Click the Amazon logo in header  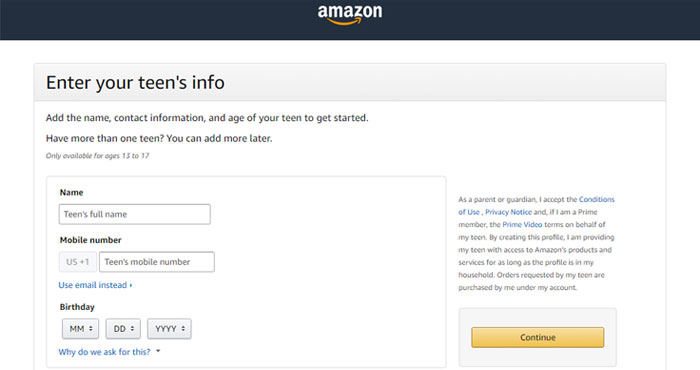click(350, 14)
